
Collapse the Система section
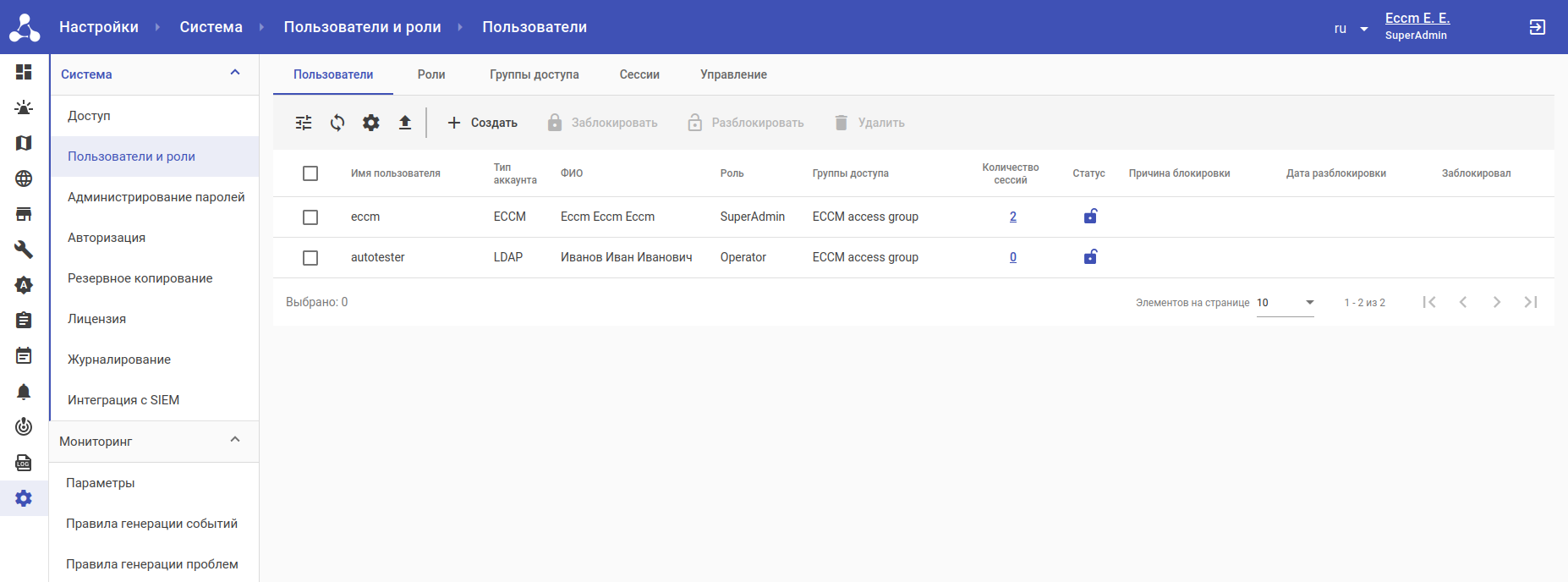pos(235,74)
